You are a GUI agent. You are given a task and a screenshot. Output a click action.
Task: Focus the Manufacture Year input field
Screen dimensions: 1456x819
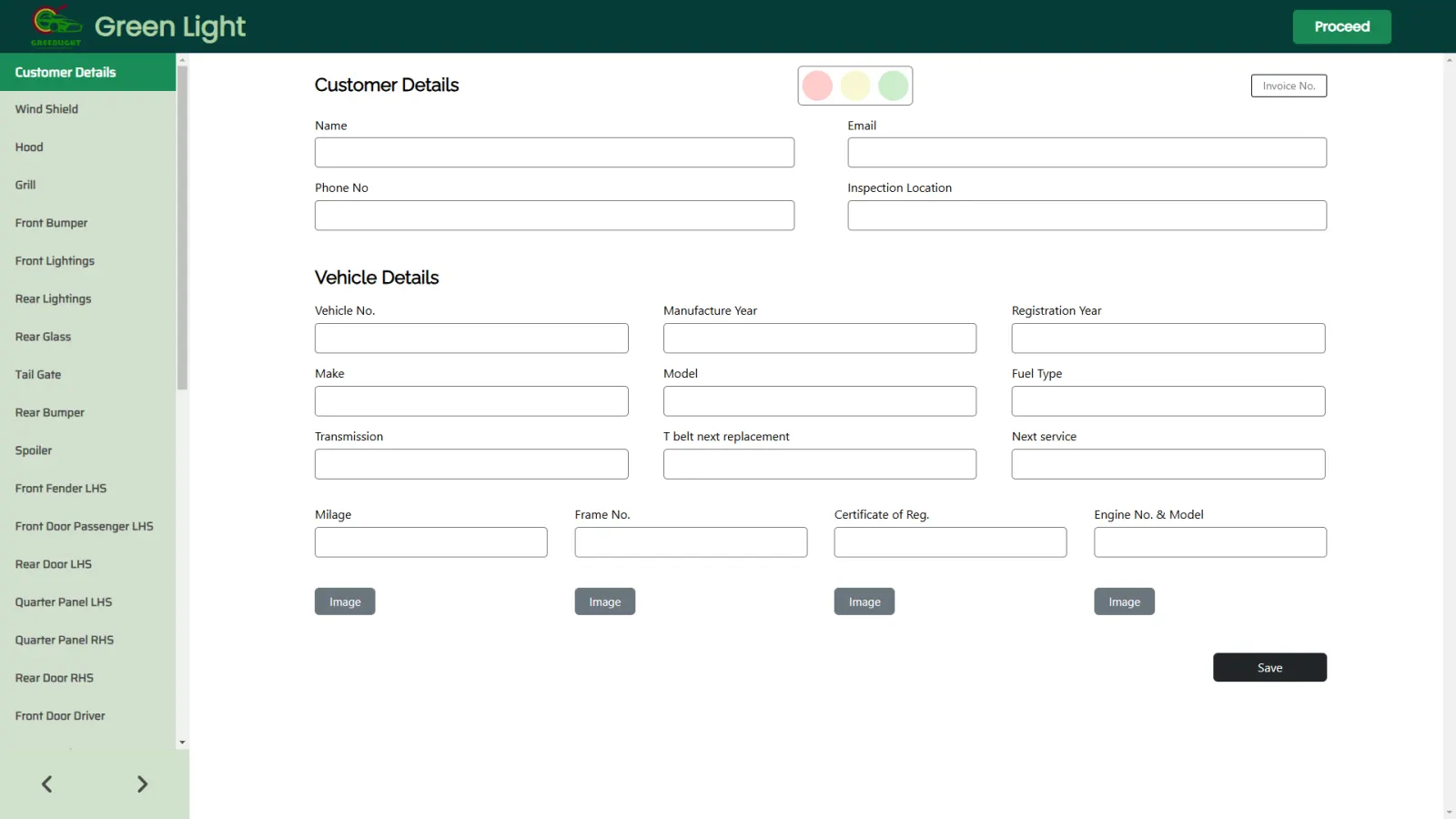tap(820, 339)
